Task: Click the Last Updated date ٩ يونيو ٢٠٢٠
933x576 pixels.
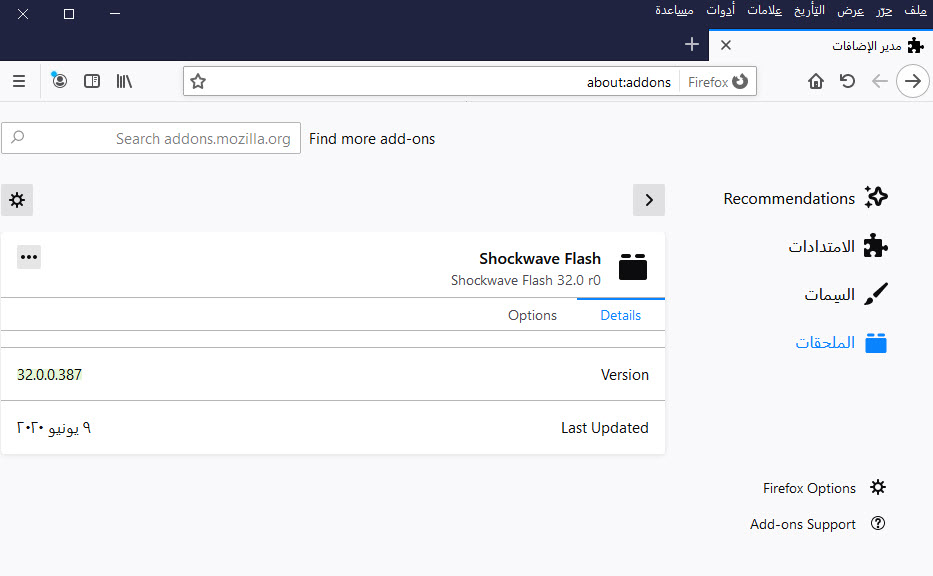Action: (x=54, y=428)
